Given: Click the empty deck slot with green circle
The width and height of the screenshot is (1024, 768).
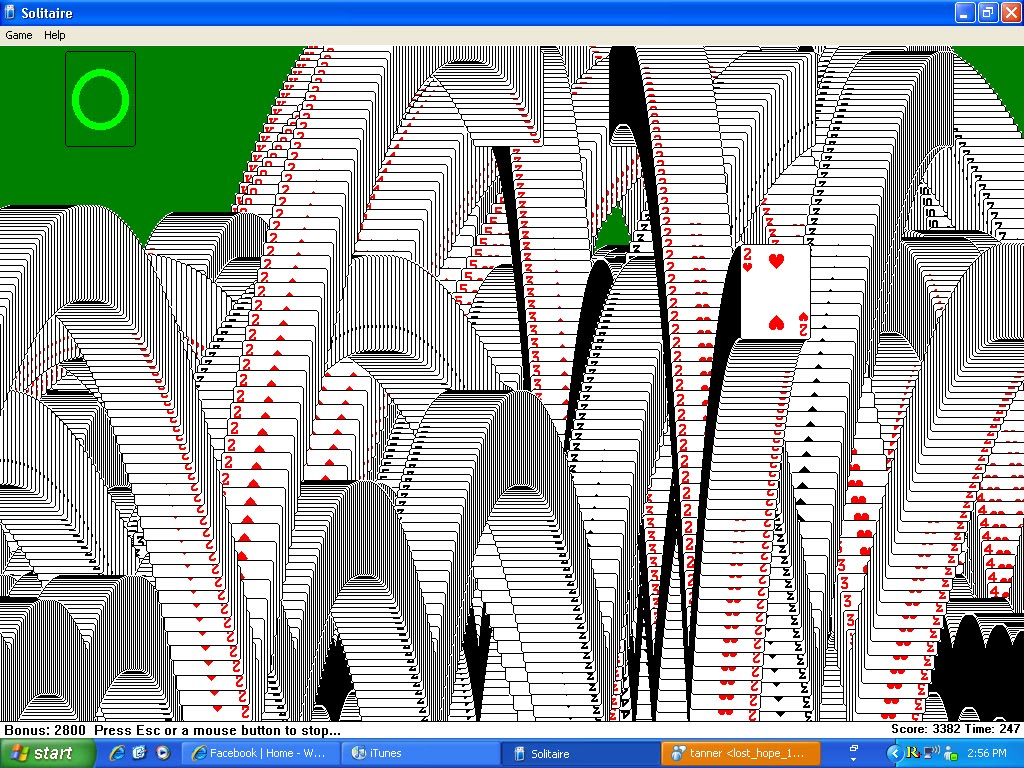Looking at the screenshot, I should (x=101, y=99).
